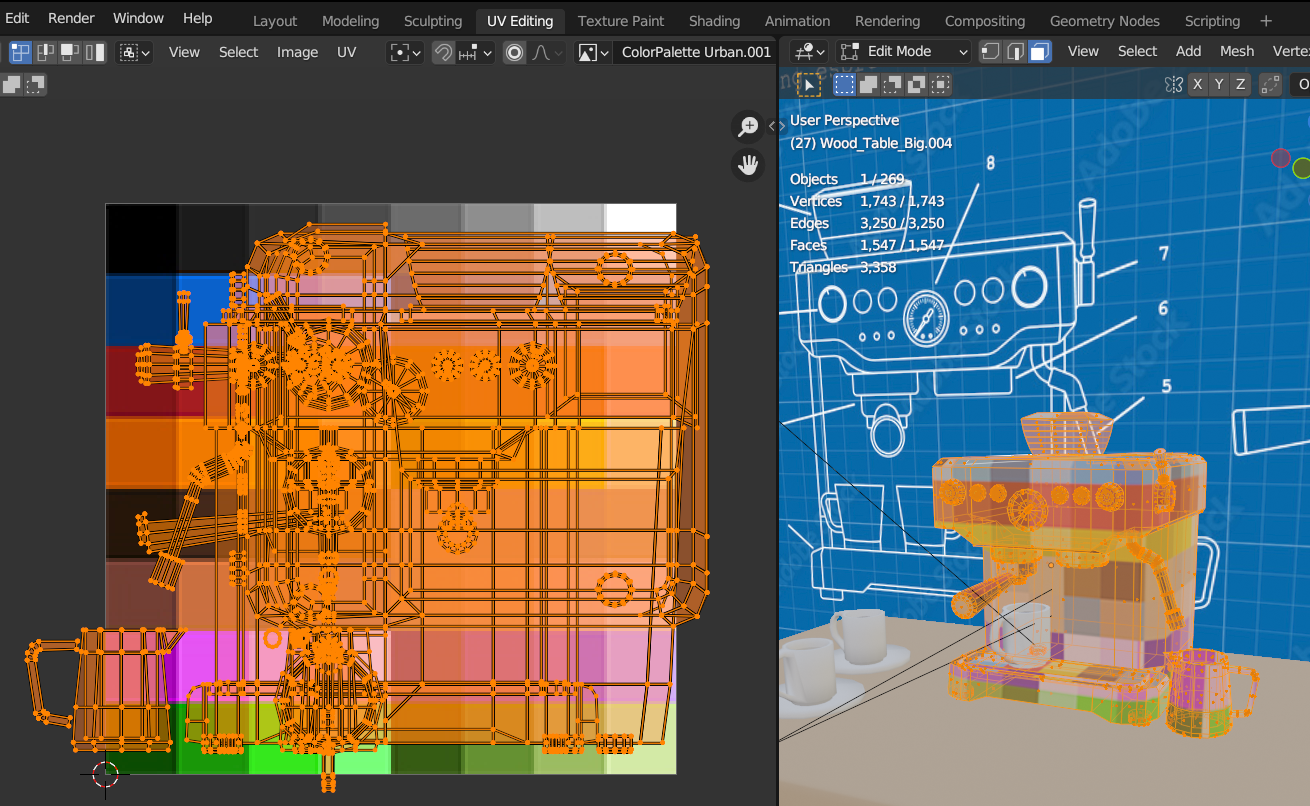Open the UV menu in the UV editor
The width and height of the screenshot is (1310, 806).
click(x=346, y=52)
